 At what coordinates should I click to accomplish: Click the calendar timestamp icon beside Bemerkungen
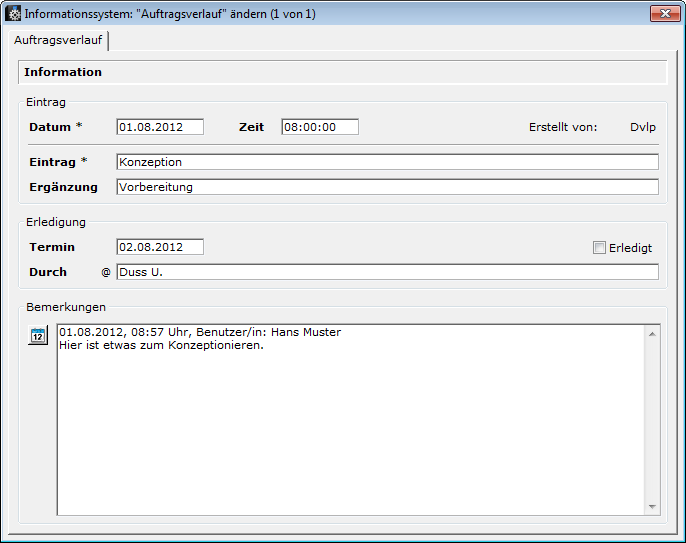click(37, 336)
